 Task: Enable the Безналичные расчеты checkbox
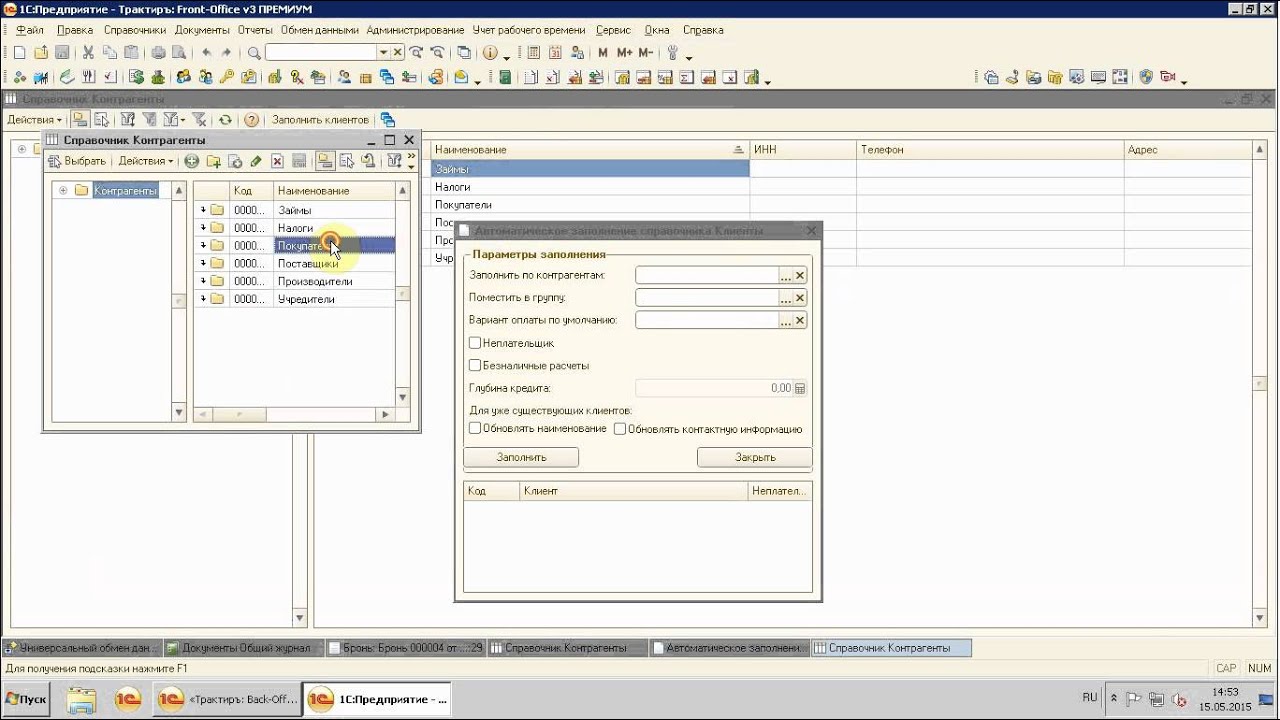(x=475, y=365)
